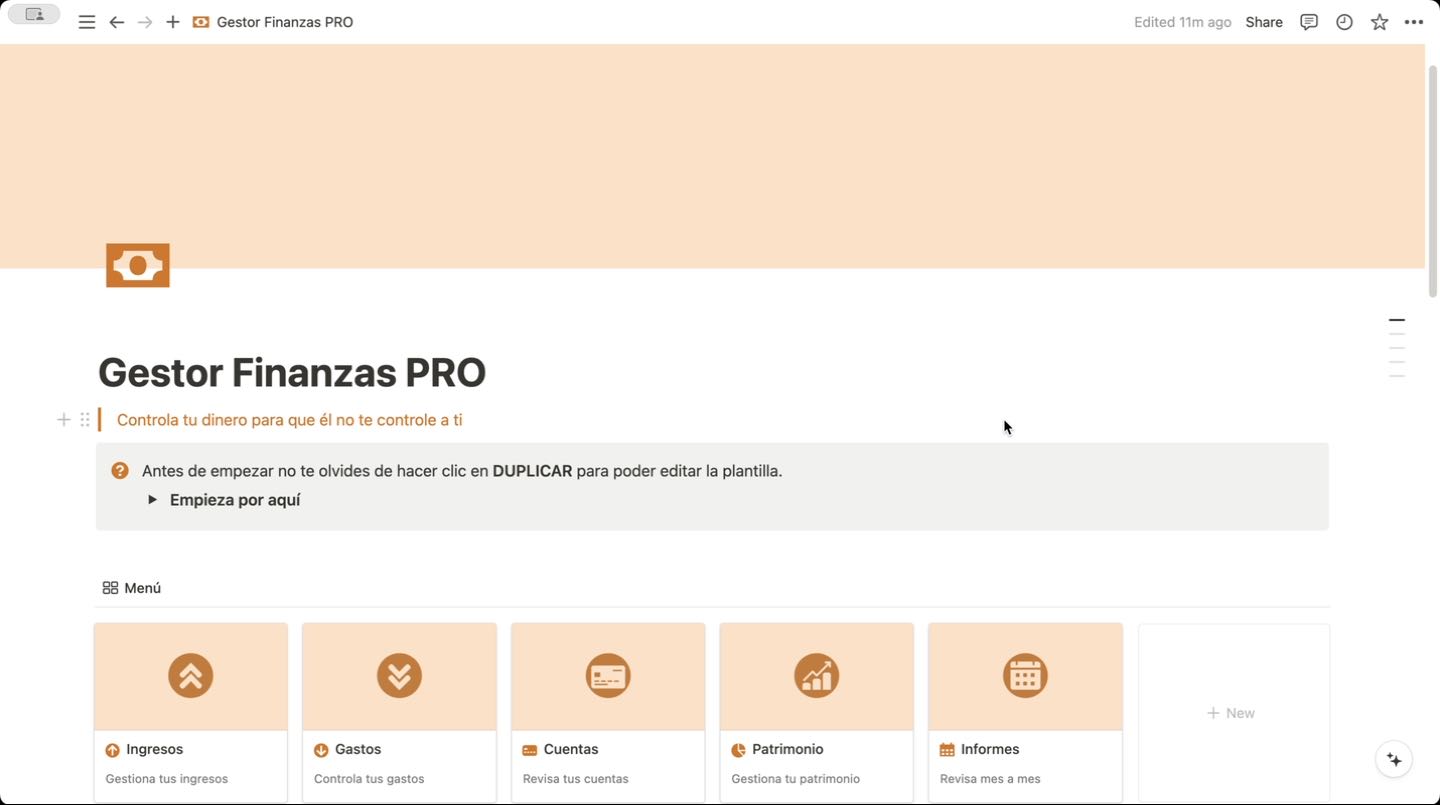
Task: Open the Notion AI sparkle button
Action: [x=1394, y=760]
